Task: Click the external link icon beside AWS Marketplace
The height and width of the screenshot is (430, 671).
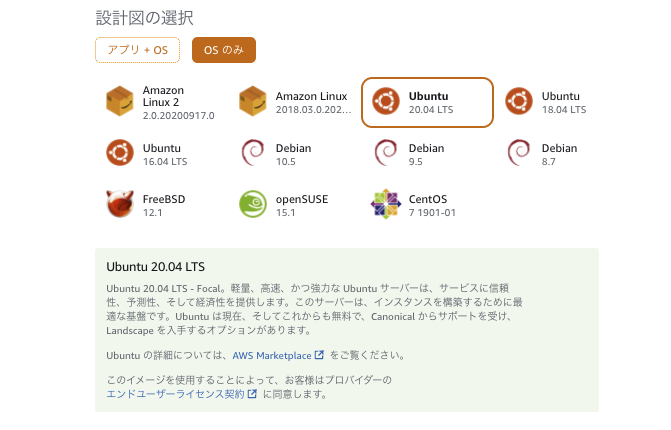Action: 320,355
